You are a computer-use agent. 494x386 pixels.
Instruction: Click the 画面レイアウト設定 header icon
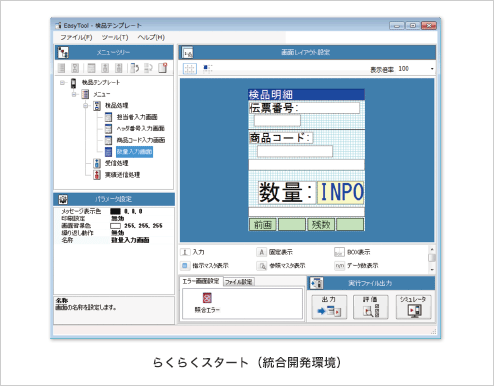pos(188,52)
